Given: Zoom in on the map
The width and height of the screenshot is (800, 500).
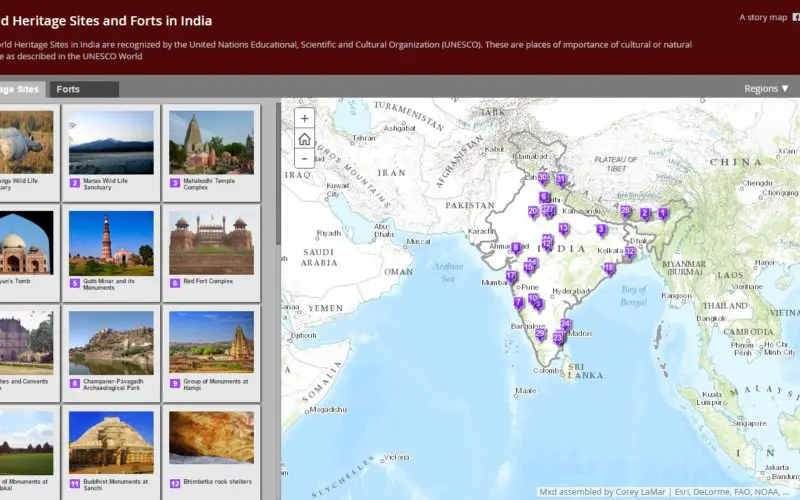Looking at the screenshot, I should click(304, 118).
